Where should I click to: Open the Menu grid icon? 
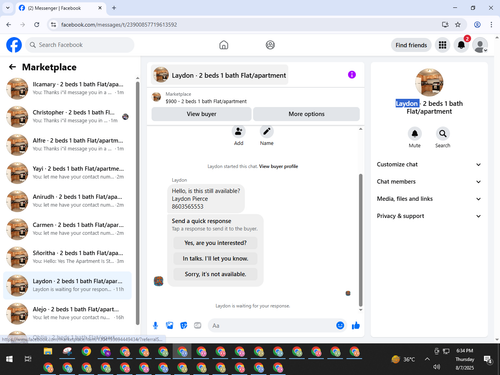coord(442,45)
